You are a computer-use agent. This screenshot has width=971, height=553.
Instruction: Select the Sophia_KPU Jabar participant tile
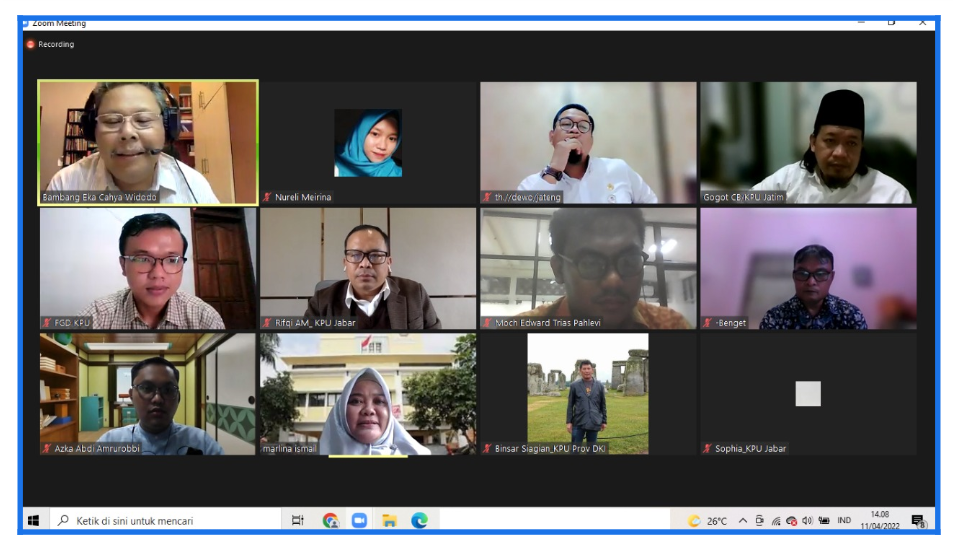[808, 394]
